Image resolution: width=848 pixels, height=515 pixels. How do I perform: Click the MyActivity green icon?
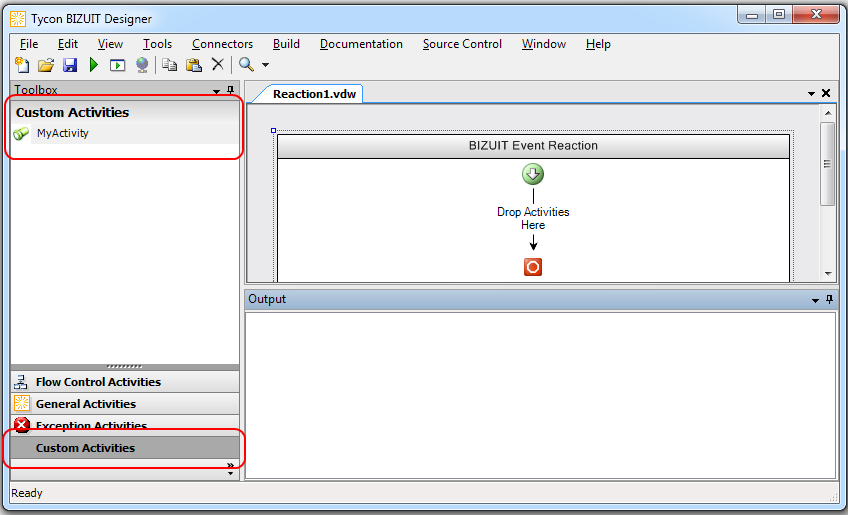pos(21,133)
